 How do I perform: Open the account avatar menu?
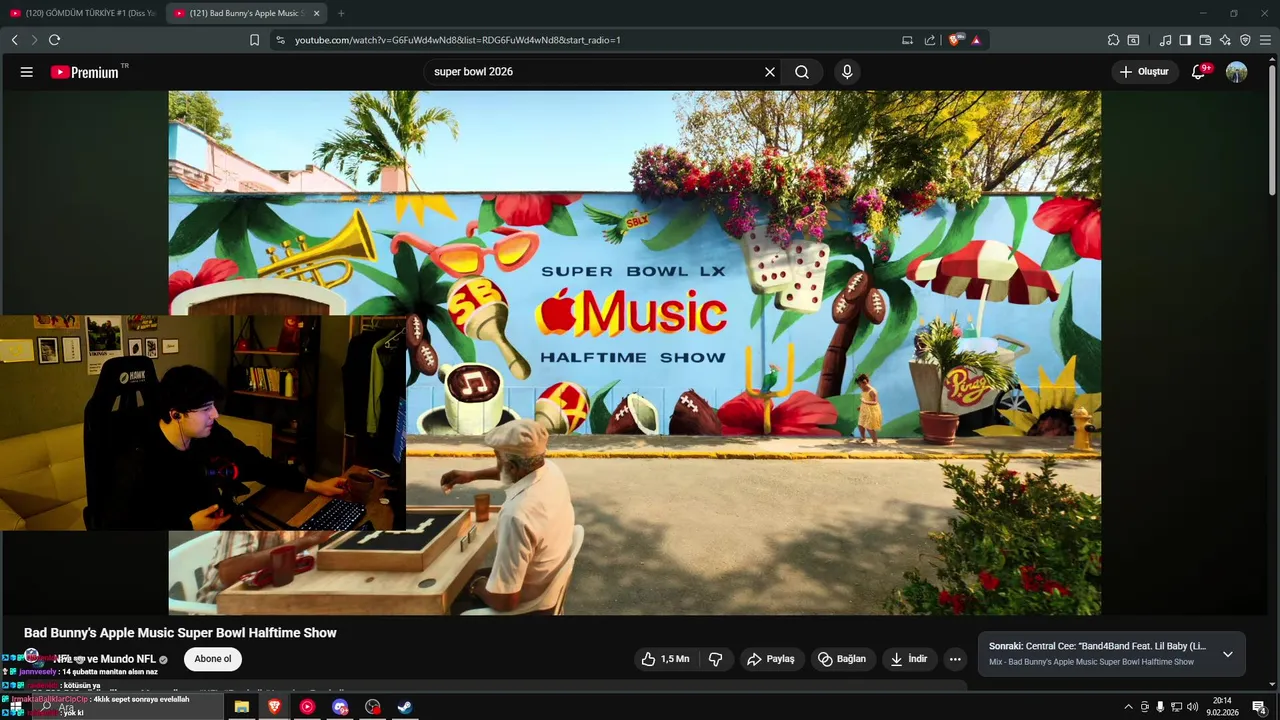1237,72
